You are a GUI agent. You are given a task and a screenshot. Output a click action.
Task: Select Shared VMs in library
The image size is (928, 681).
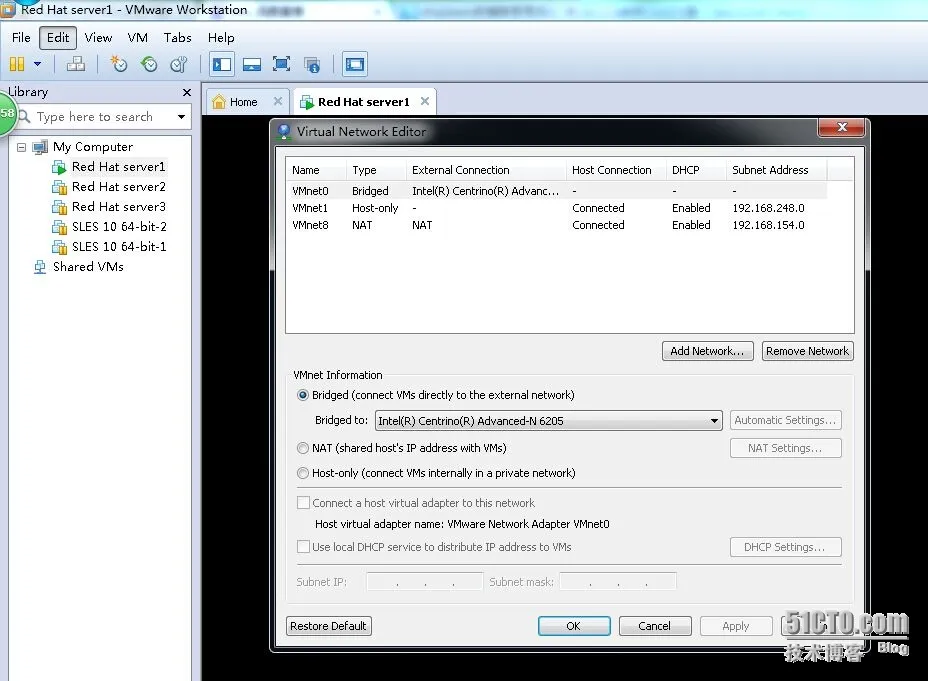pyautogui.click(x=88, y=267)
